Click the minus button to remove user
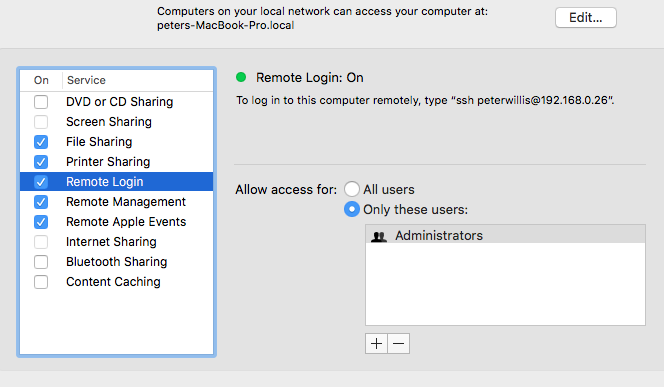 point(398,343)
